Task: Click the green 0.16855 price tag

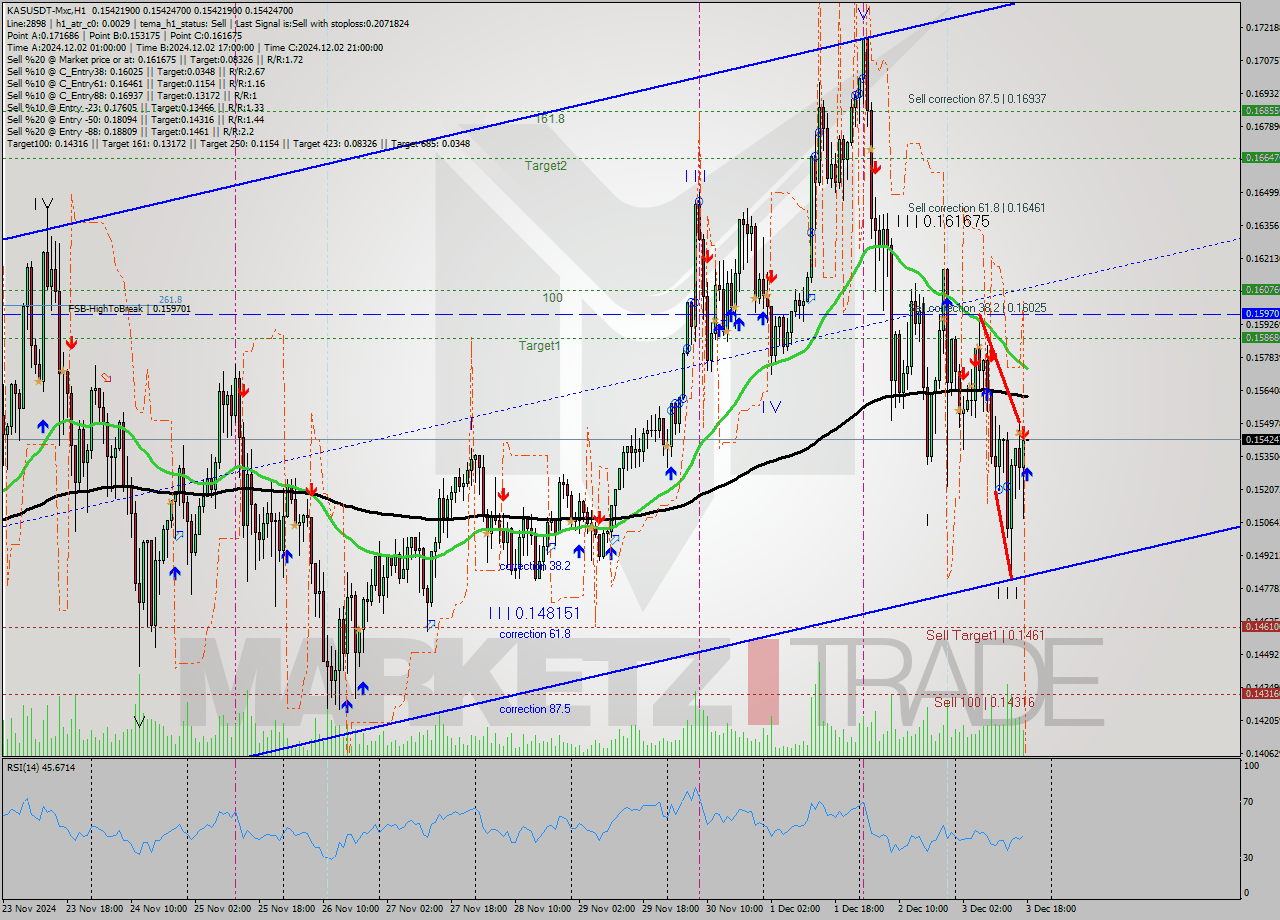Action: tap(1260, 111)
